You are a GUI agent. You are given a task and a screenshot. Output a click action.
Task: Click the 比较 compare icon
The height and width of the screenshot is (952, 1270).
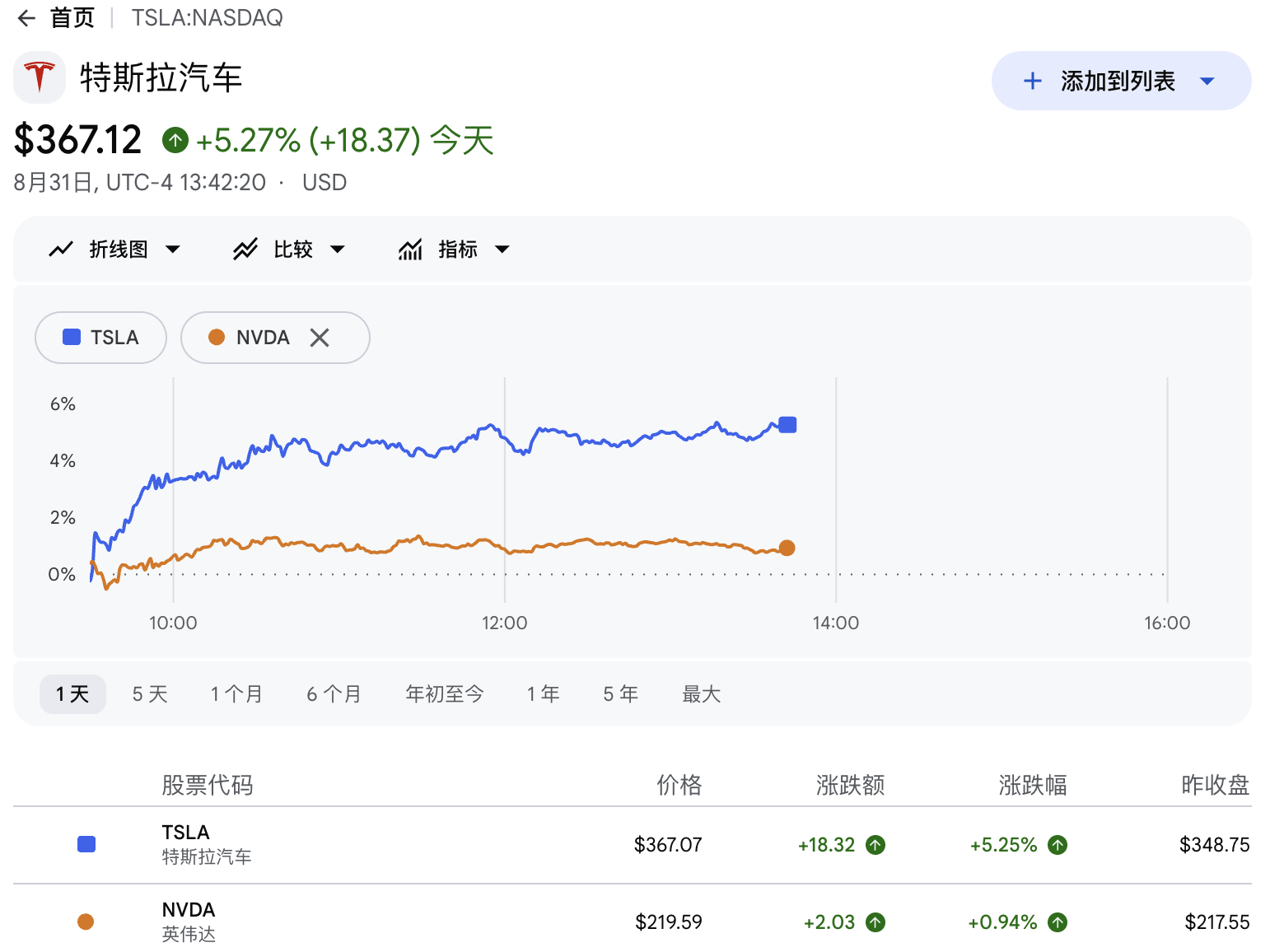(245, 250)
